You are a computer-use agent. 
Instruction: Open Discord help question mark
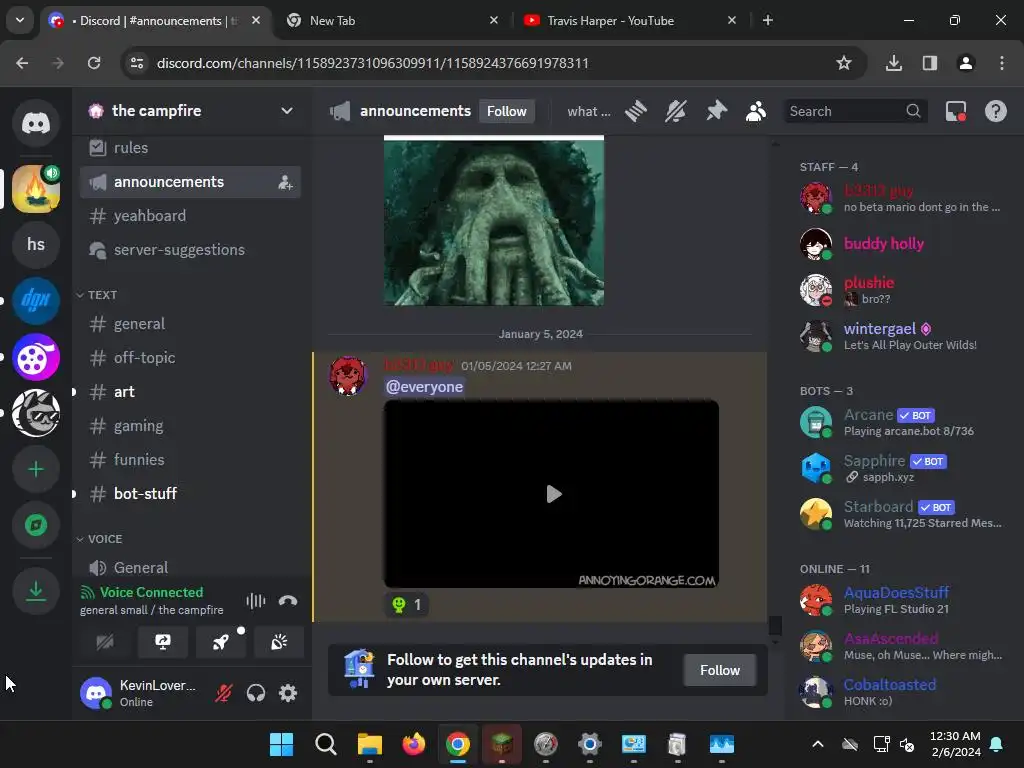[996, 111]
